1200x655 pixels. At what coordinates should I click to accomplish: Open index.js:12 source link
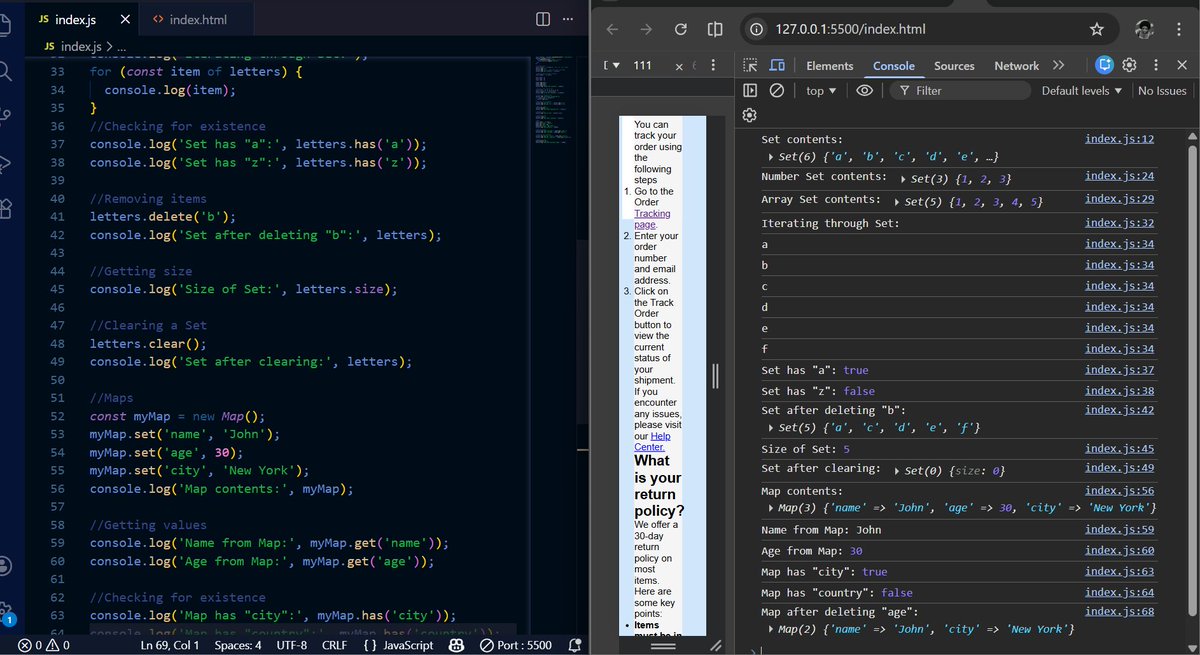coord(1119,139)
